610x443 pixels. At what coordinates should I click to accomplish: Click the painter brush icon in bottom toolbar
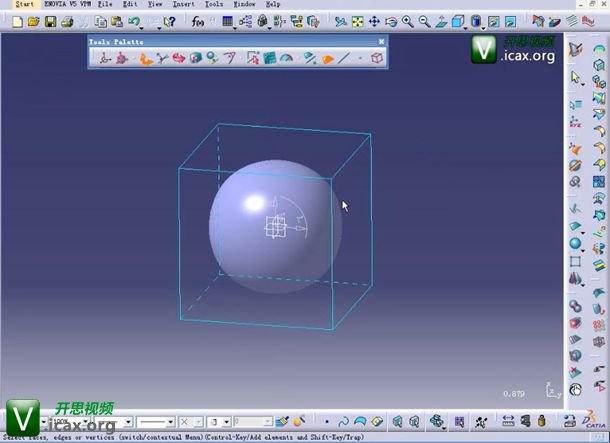click(x=283, y=422)
